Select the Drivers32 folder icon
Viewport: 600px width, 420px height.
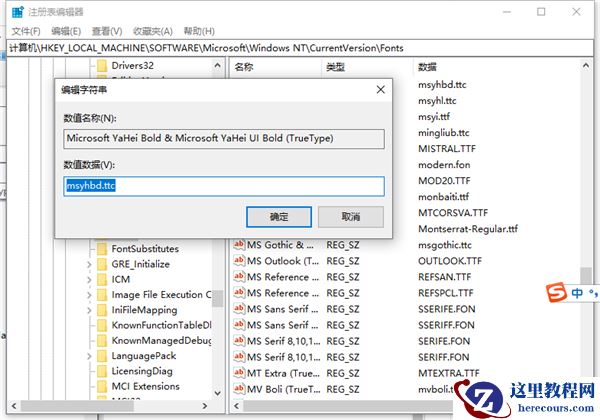pyautogui.click(x=102, y=66)
